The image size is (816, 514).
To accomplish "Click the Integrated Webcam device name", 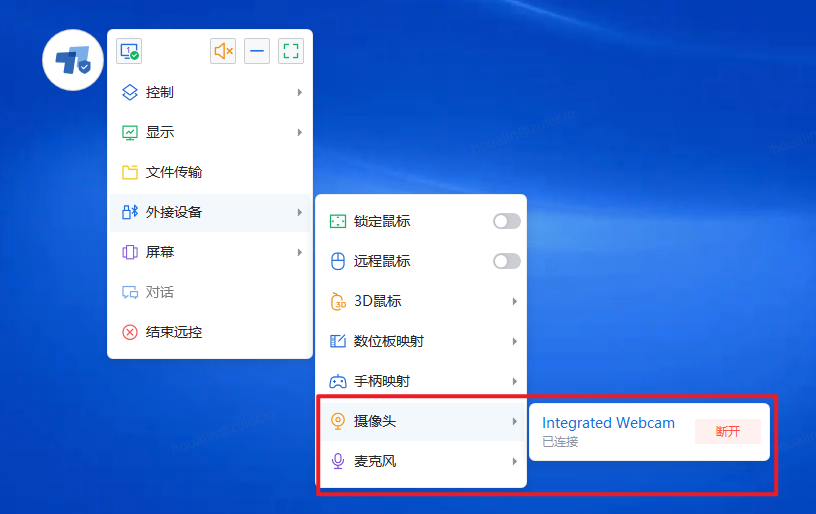I will [608, 423].
